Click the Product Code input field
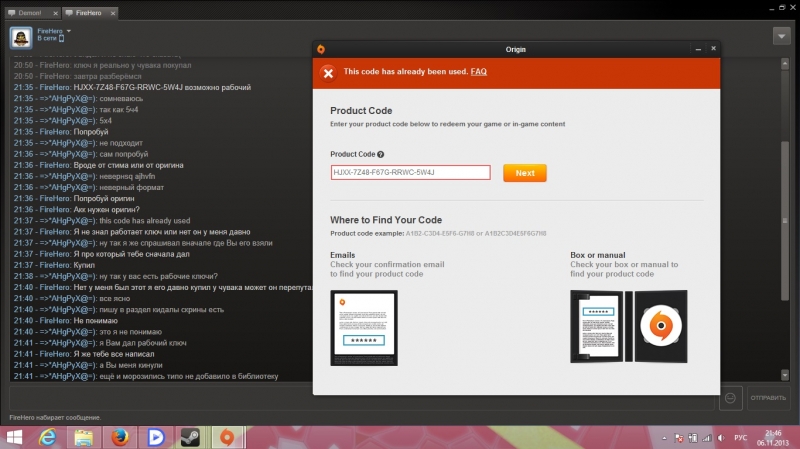 [410, 172]
